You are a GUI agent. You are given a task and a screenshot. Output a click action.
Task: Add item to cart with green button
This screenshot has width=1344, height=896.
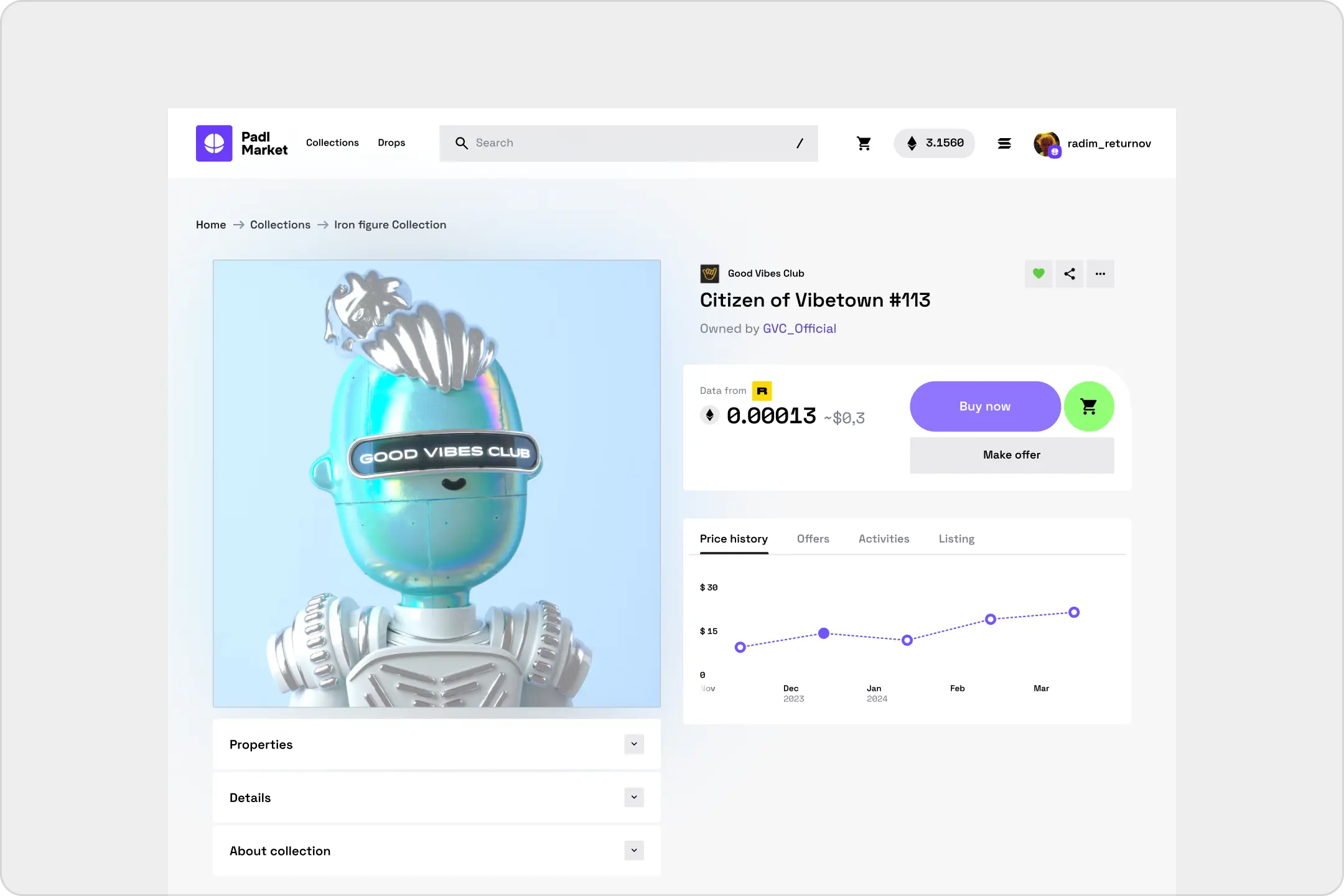(x=1088, y=406)
